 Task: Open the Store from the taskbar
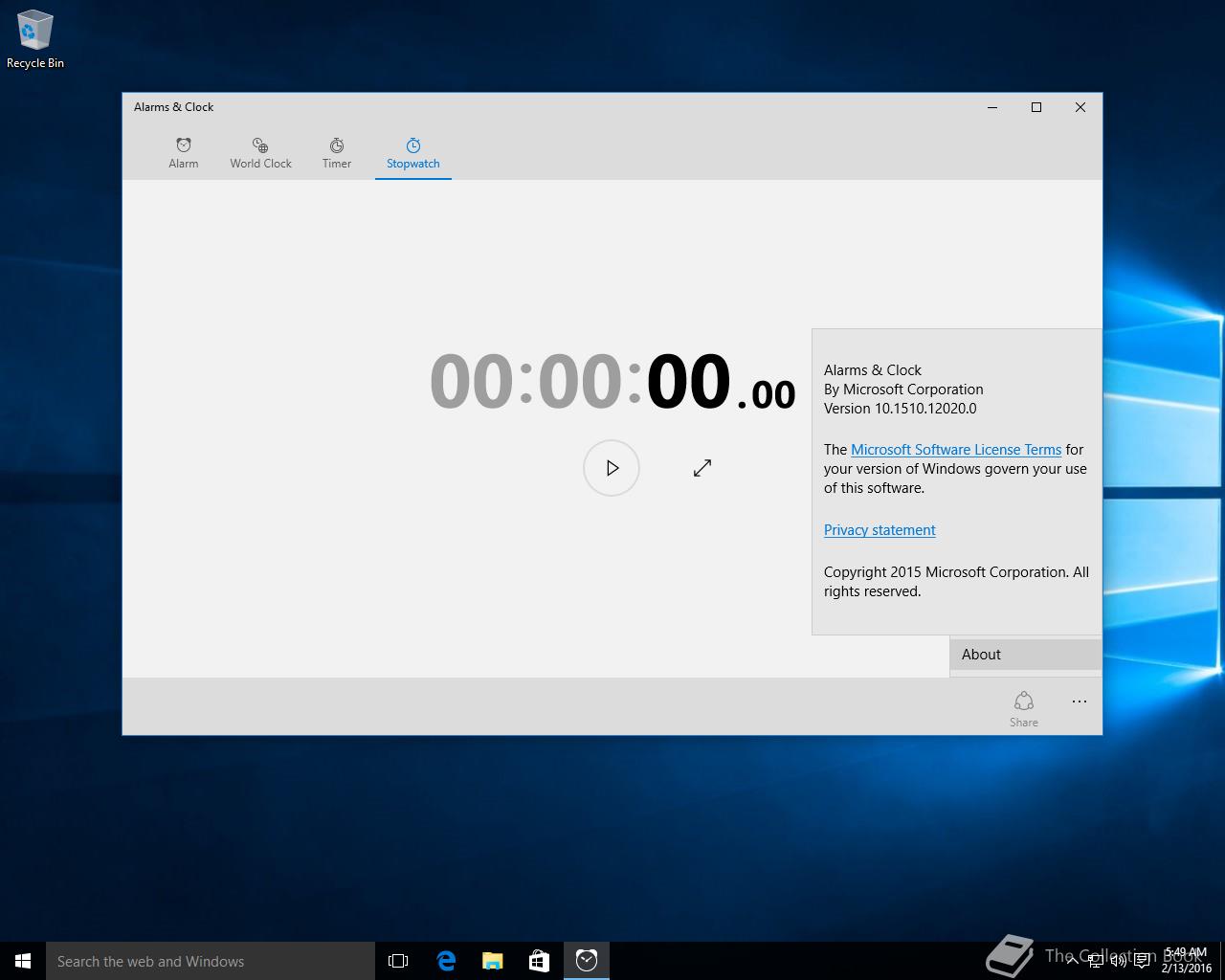click(x=540, y=961)
